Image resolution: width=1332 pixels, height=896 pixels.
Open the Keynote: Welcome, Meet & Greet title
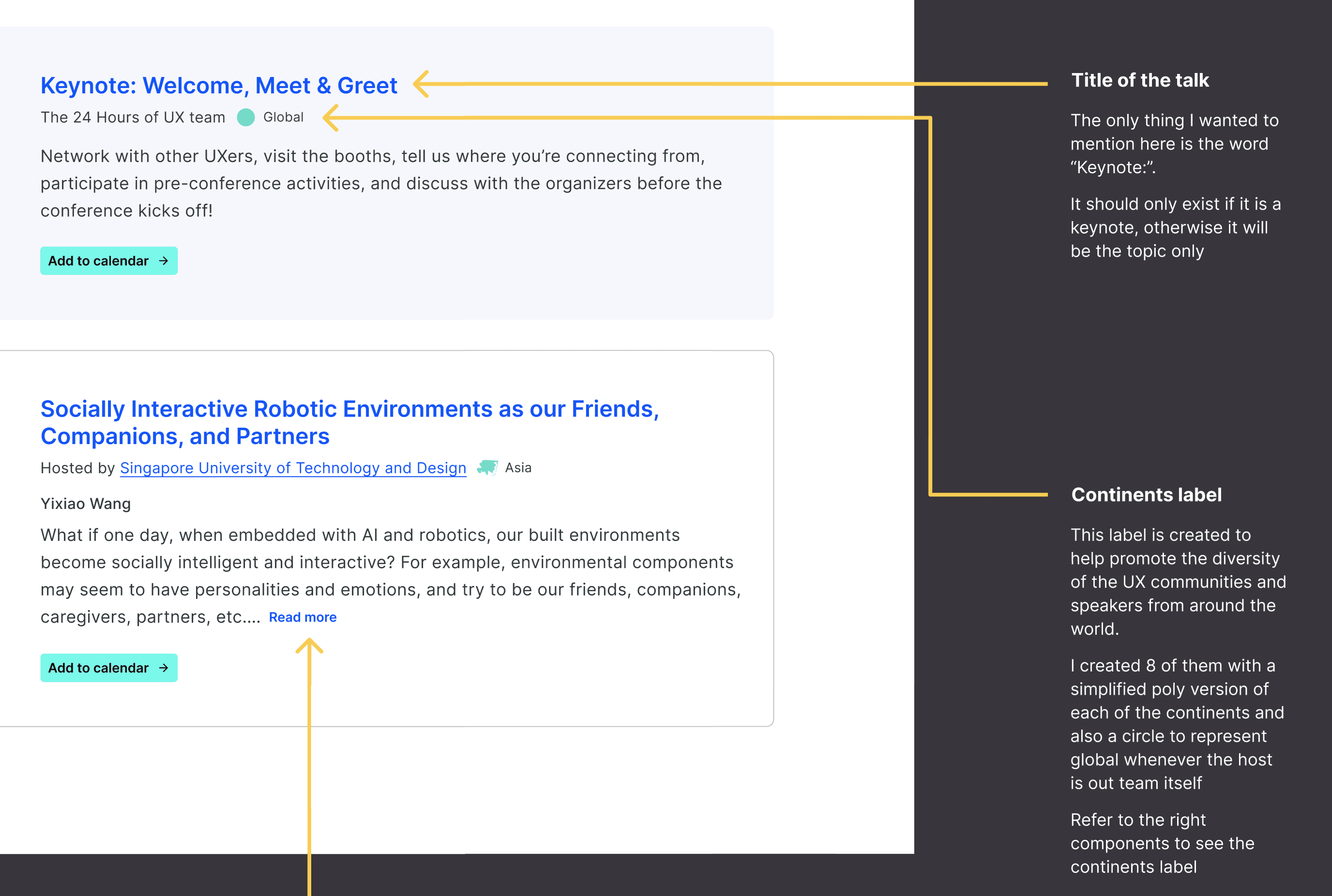[x=218, y=86]
